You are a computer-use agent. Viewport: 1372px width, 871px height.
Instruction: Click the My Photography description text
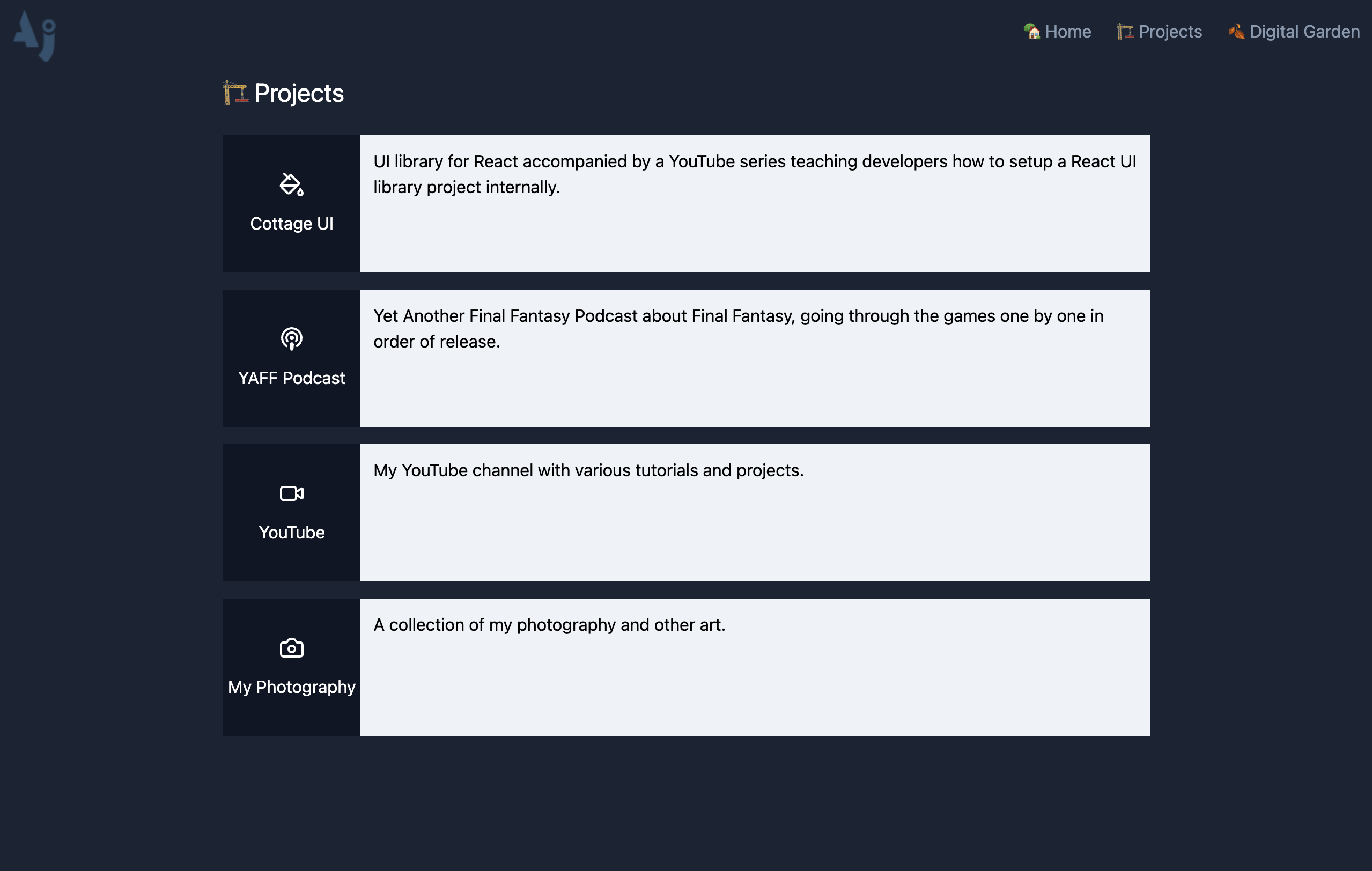[549, 624]
